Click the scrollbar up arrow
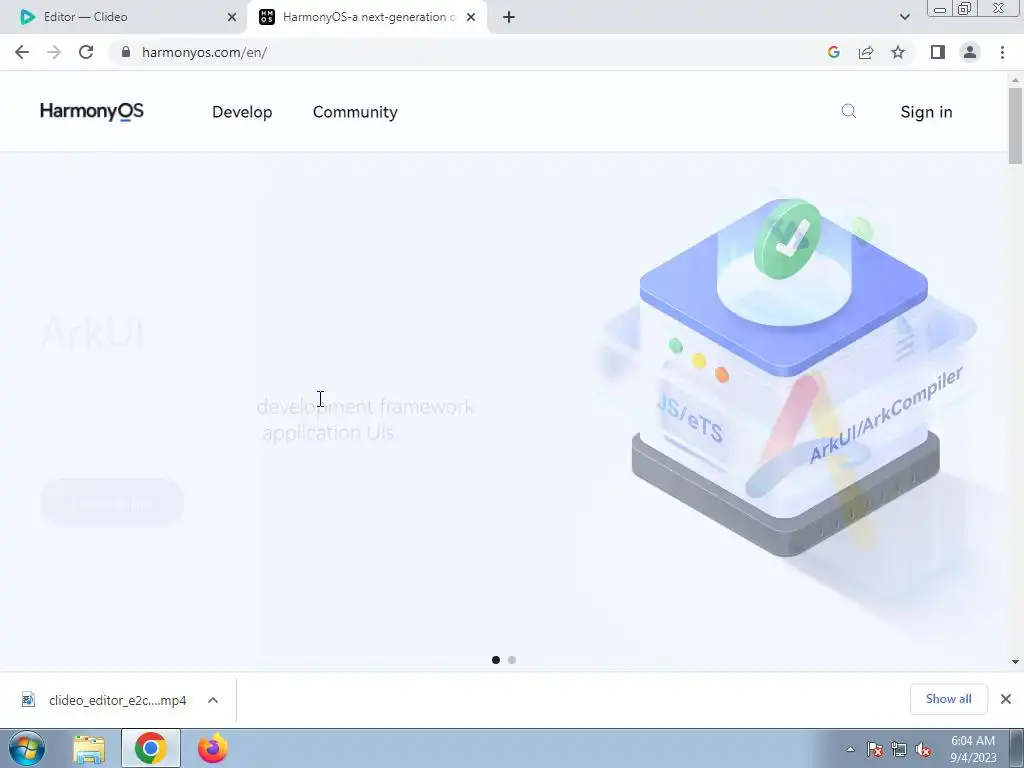Screen dimensions: 1024x768 click(x=1015, y=80)
